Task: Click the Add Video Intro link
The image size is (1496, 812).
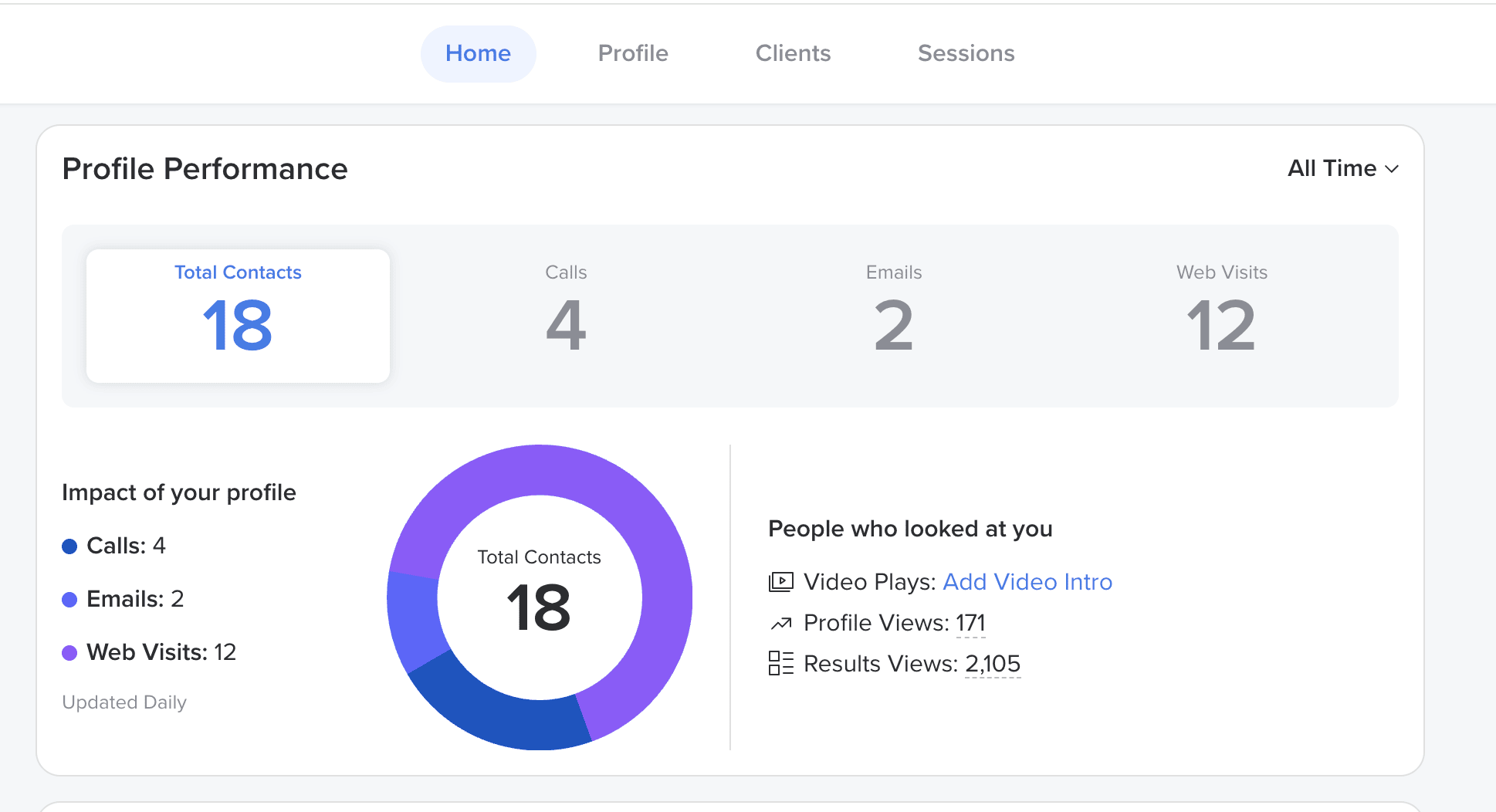Action: 1027,582
